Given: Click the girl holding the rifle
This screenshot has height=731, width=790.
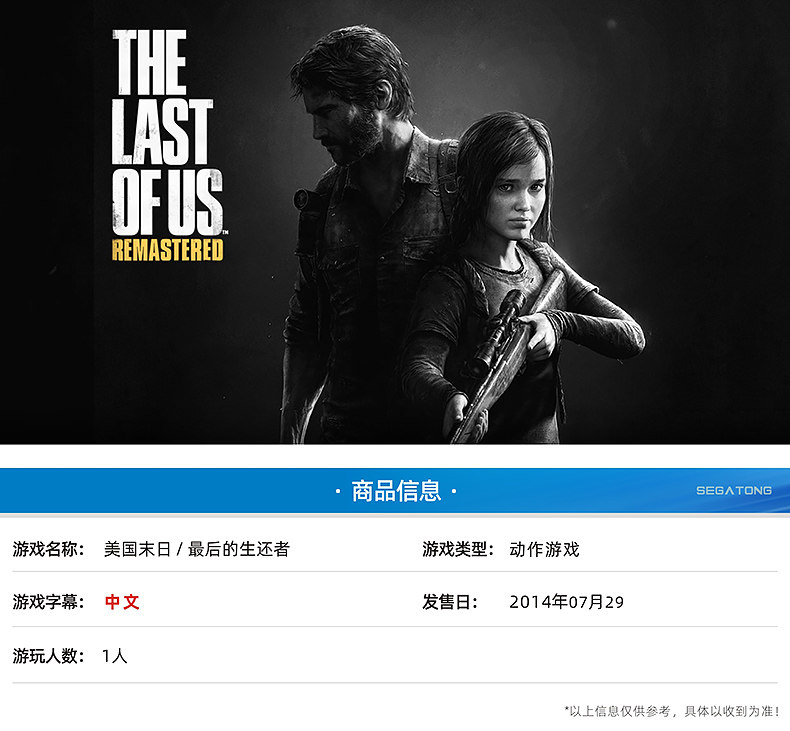Looking at the screenshot, I should 519,277.
